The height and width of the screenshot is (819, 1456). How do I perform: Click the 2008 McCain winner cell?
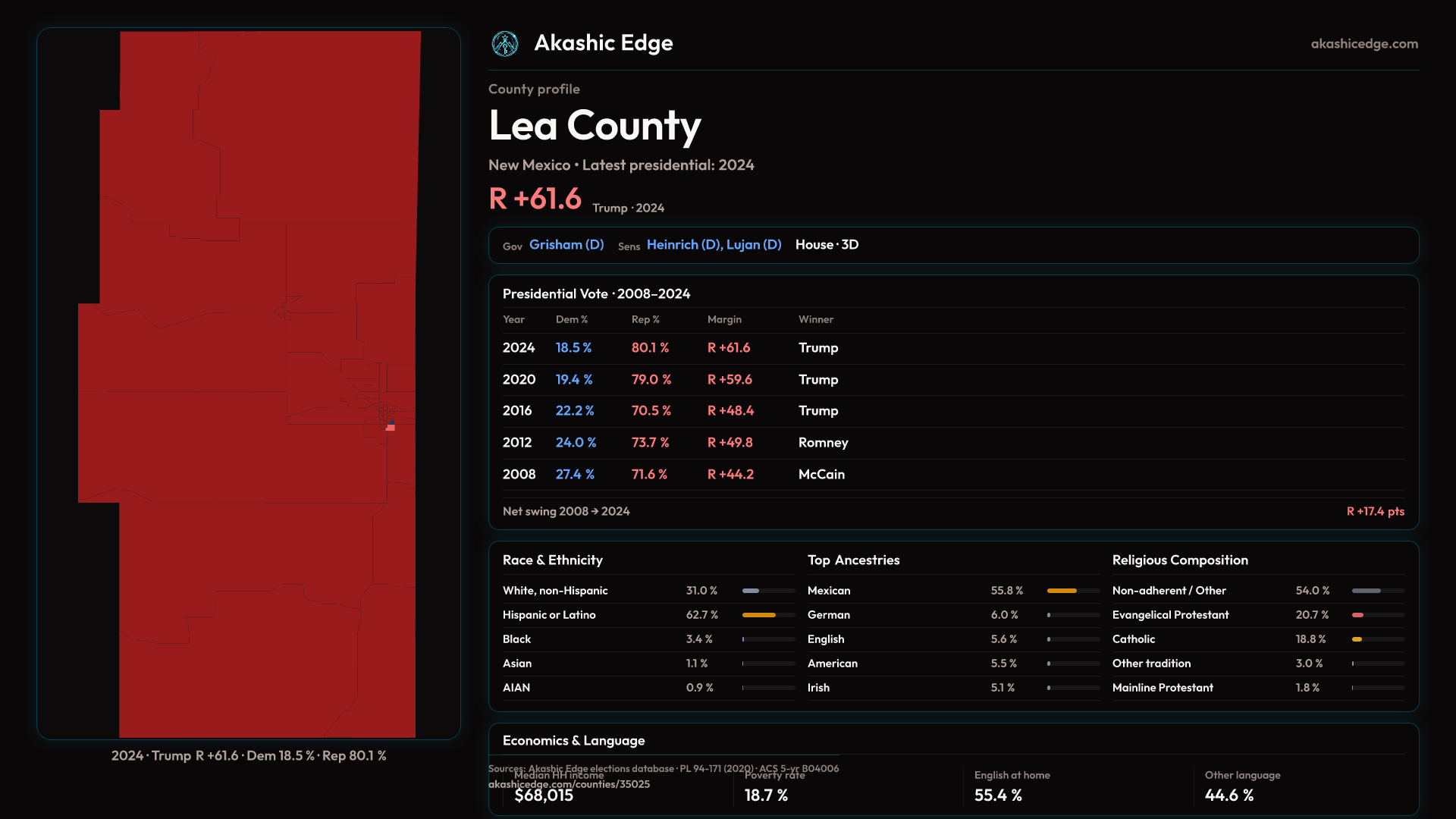[x=821, y=475]
